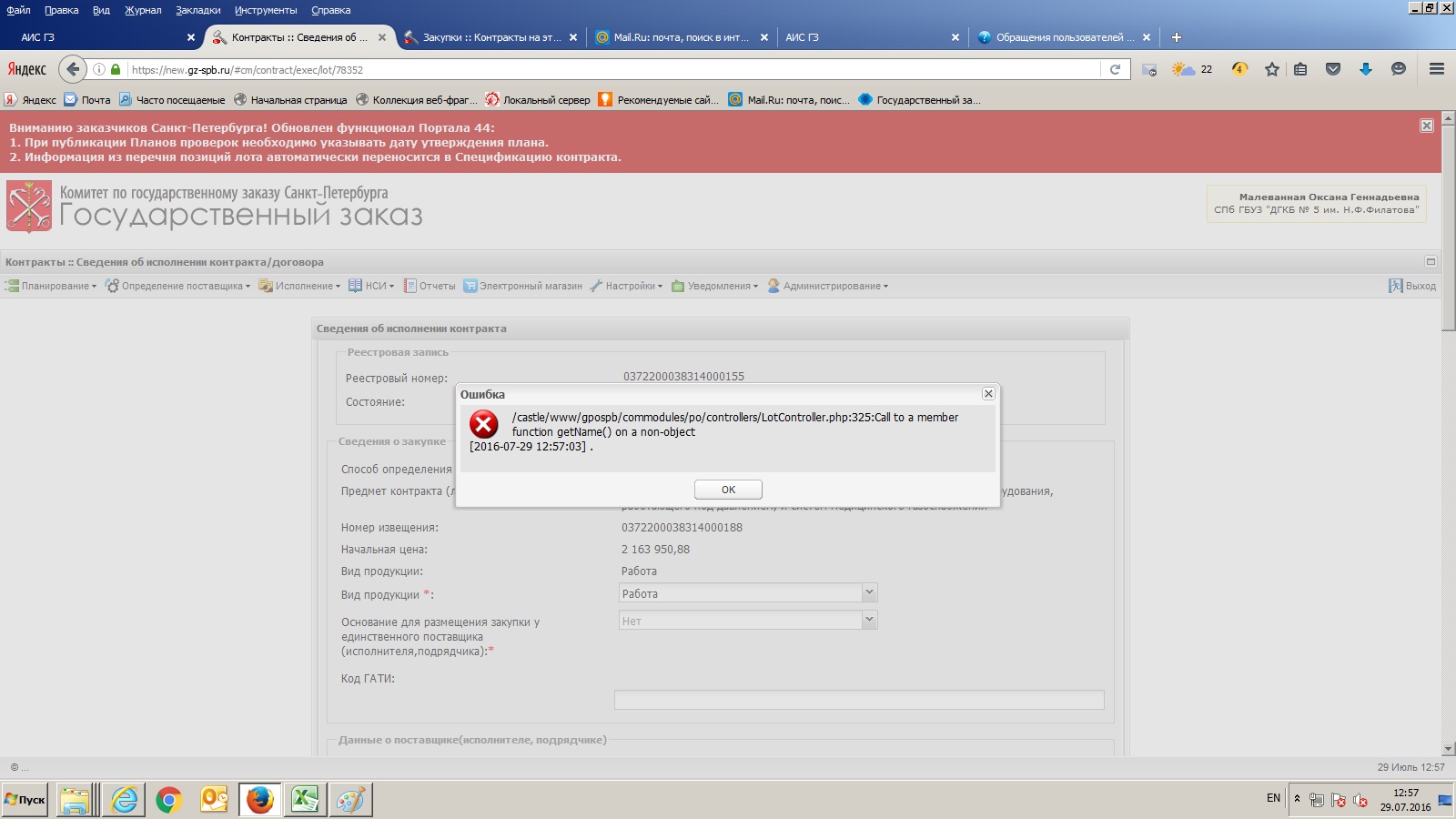Click the Яндекс logo in the toolbar

pos(27,69)
